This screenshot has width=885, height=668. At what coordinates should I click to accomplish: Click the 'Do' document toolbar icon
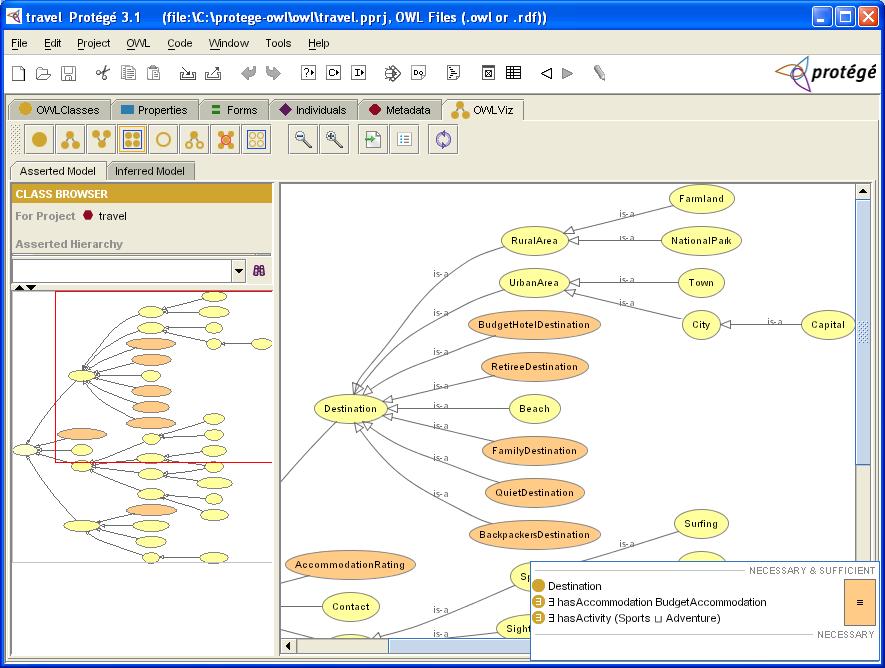pos(419,73)
